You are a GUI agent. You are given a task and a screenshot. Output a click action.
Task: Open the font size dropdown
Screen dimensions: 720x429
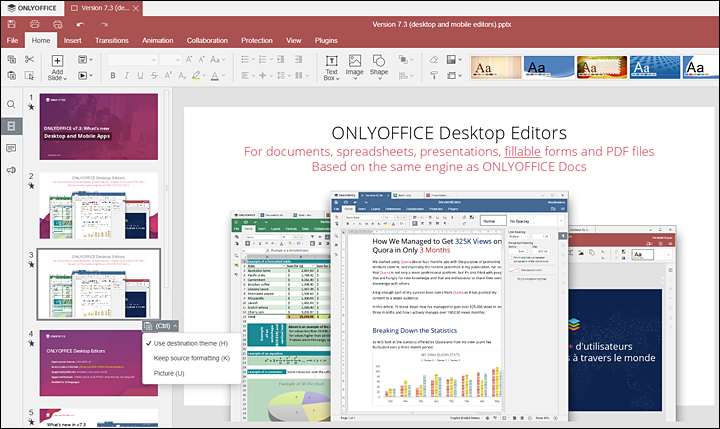click(x=178, y=60)
